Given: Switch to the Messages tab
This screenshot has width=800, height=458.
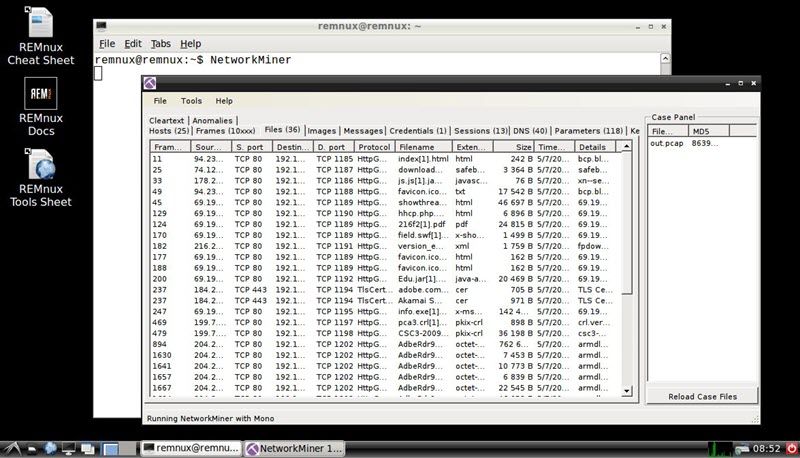Looking at the screenshot, I should pos(363,131).
